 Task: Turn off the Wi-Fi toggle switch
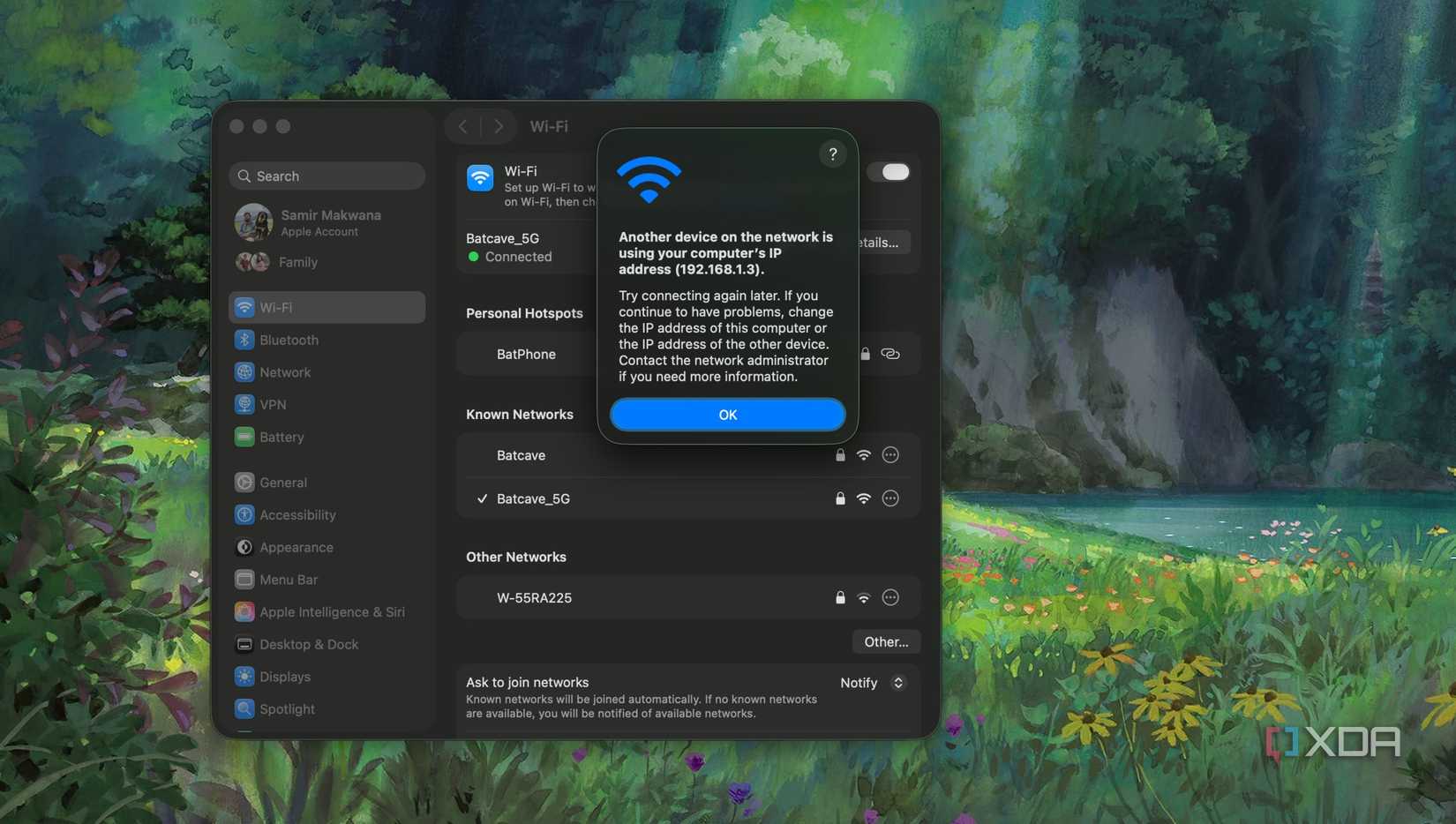[x=889, y=171]
